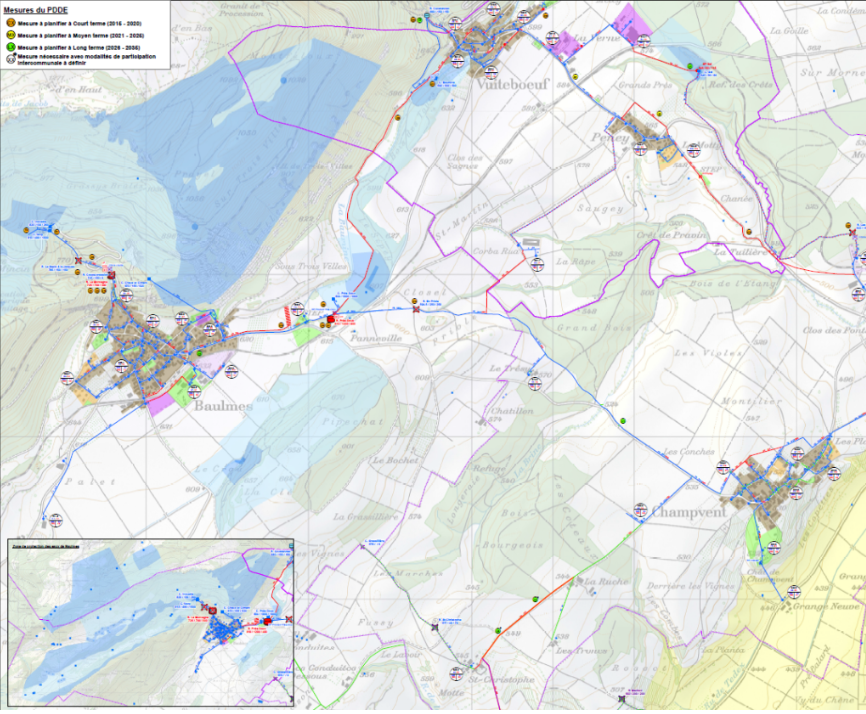
Task: Click the round marker left of Champvent label
Action: pos(640,513)
